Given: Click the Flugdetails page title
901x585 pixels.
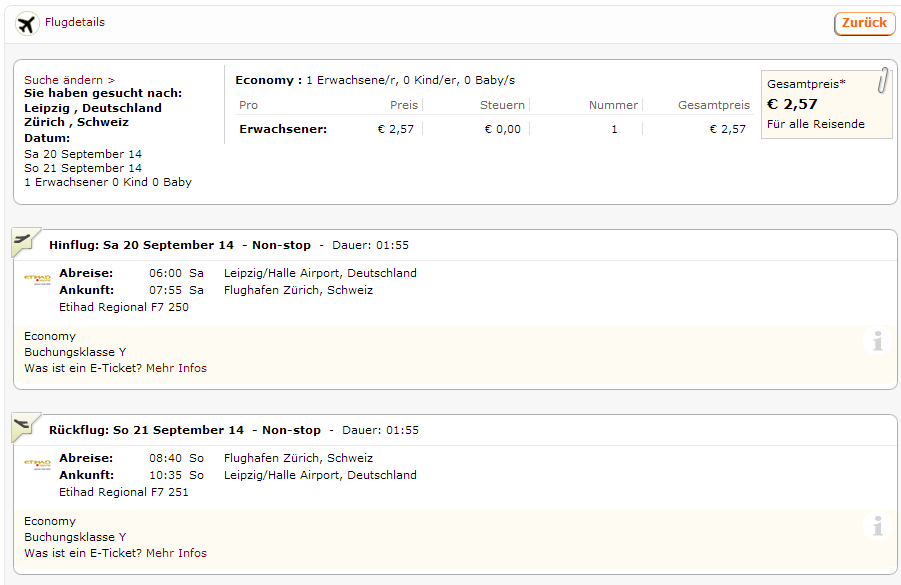Looking at the screenshot, I should click(75, 22).
